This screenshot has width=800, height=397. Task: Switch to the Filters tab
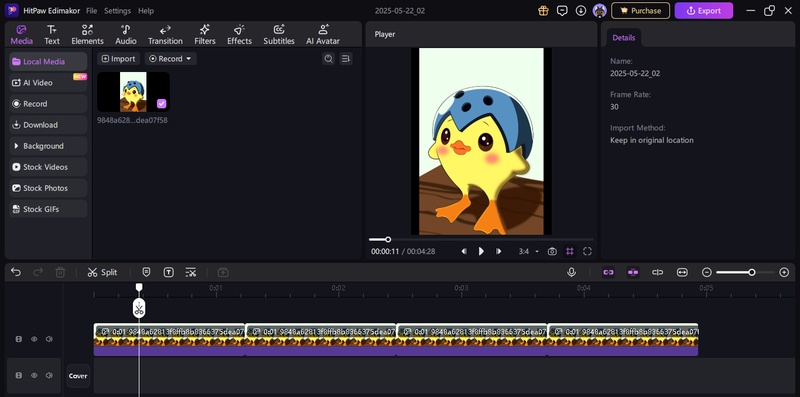[205, 35]
